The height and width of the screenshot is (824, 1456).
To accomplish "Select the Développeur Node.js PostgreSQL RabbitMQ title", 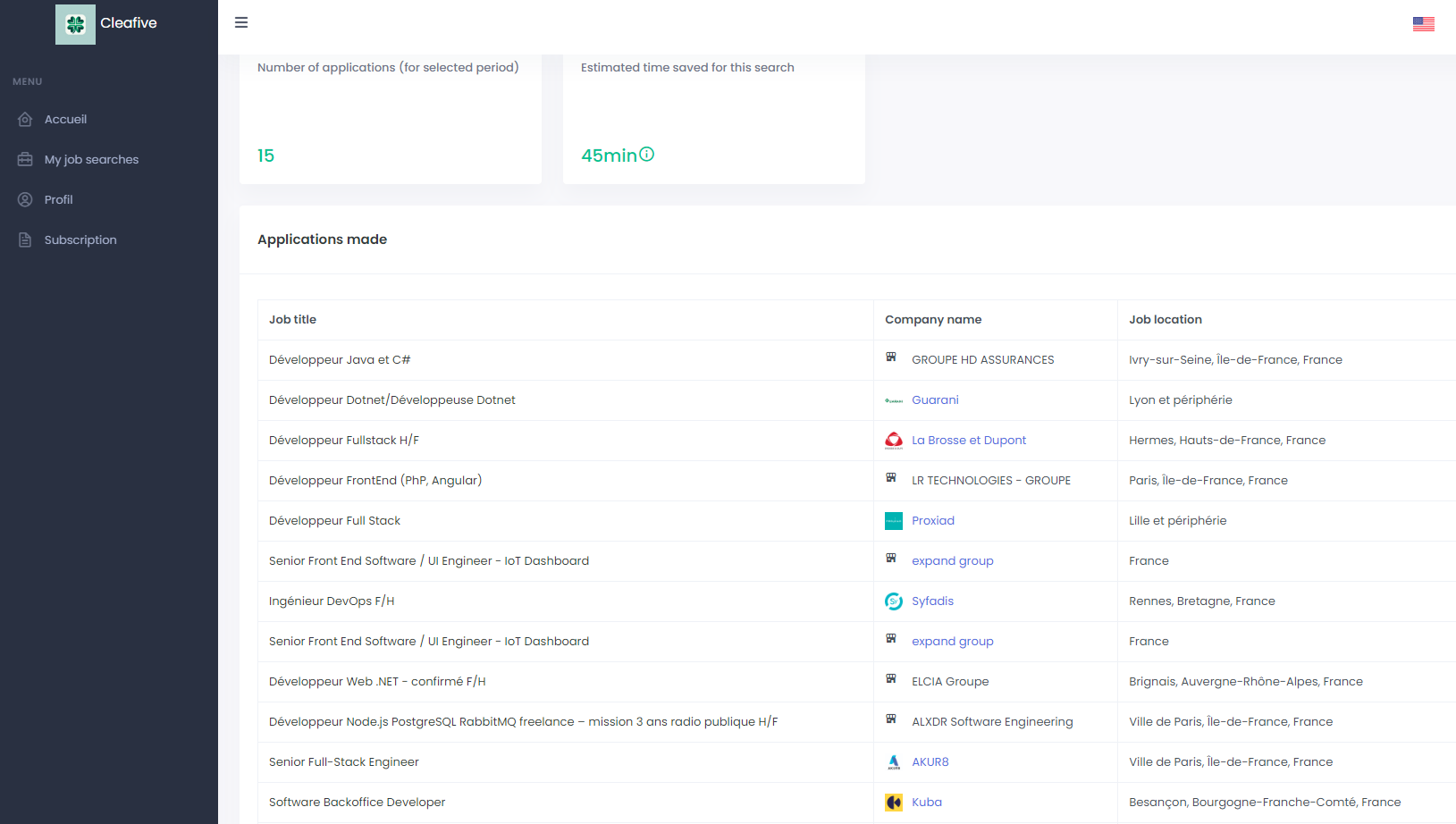I will (x=524, y=722).
